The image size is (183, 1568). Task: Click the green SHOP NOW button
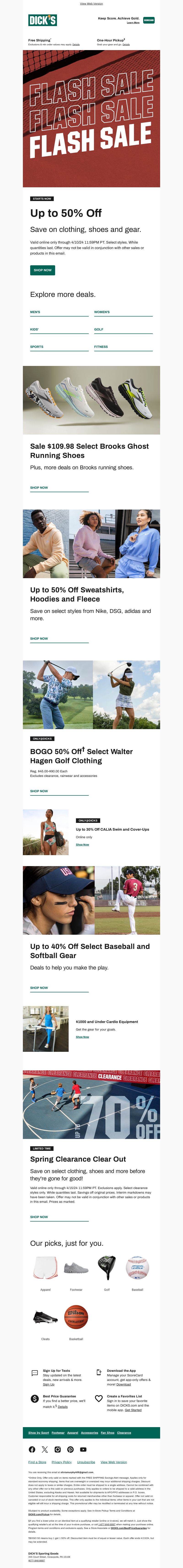[43, 270]
